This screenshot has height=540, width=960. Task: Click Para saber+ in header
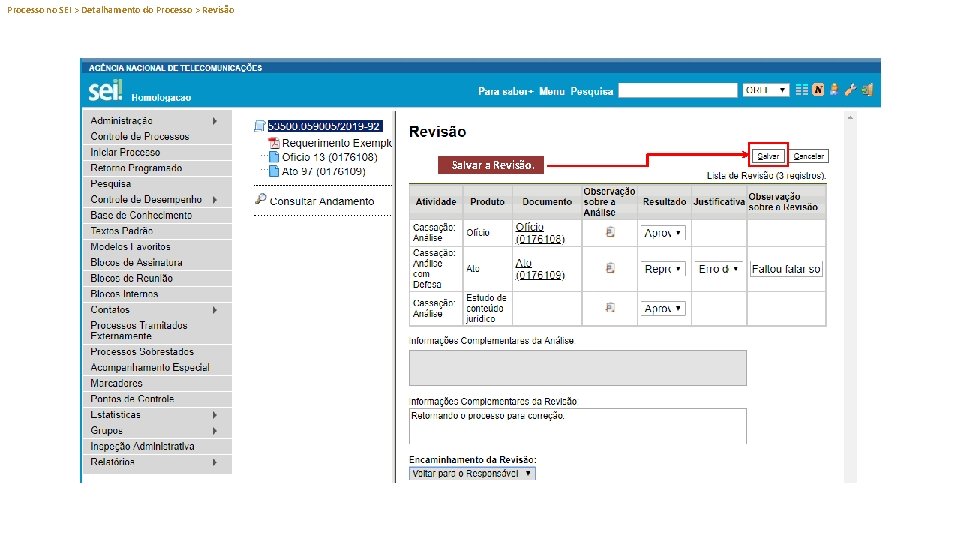(506, 91)
